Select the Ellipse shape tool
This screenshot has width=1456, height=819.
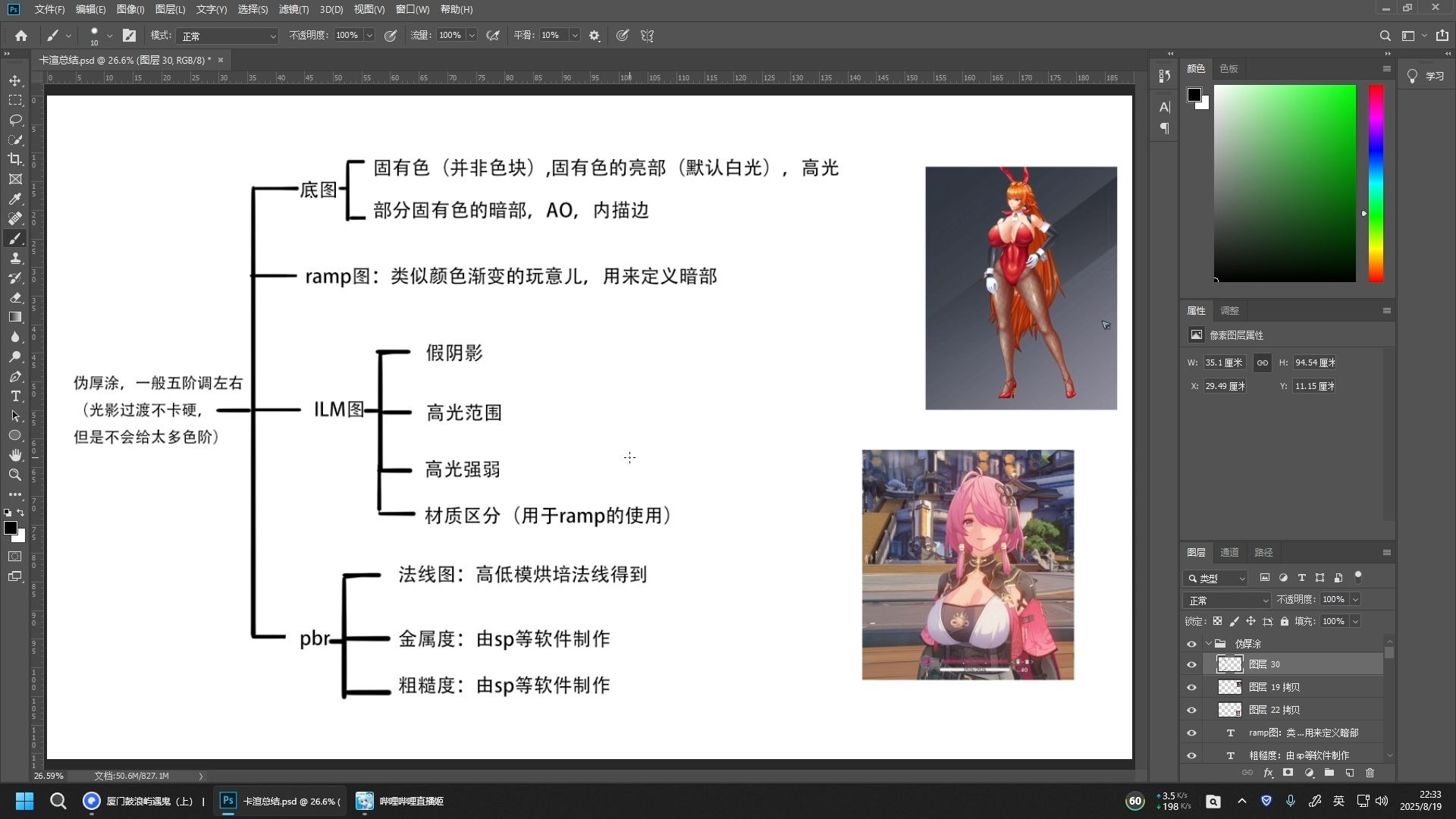tap(15, 435)
